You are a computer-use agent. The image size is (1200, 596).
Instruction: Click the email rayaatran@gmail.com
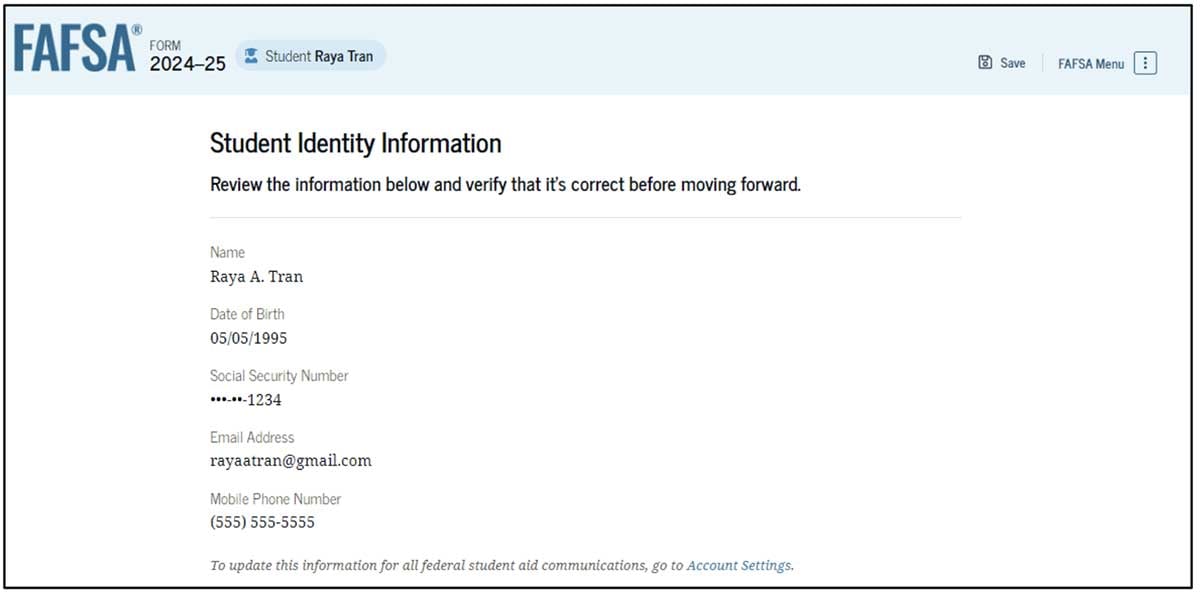(x=290, y=461)
